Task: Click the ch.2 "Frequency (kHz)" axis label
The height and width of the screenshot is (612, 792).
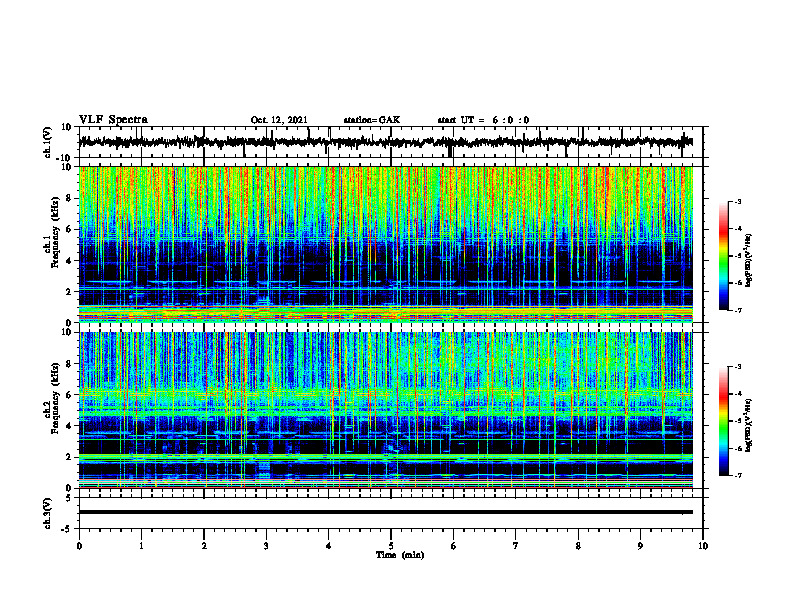Action: (55, 397)
